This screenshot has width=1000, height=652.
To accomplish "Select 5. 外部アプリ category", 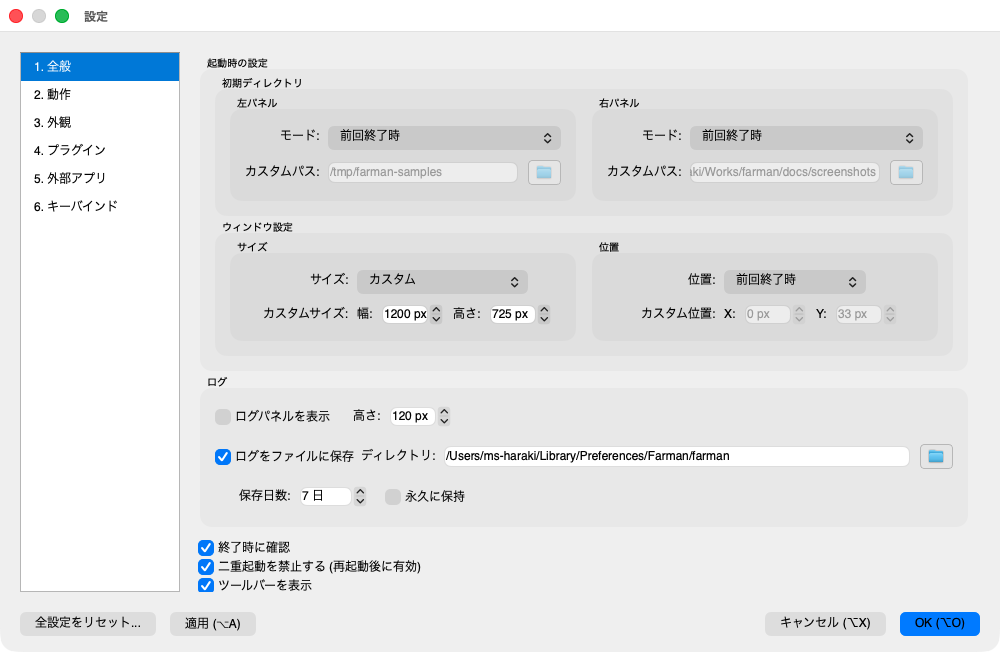I will [x=100, y=179].
